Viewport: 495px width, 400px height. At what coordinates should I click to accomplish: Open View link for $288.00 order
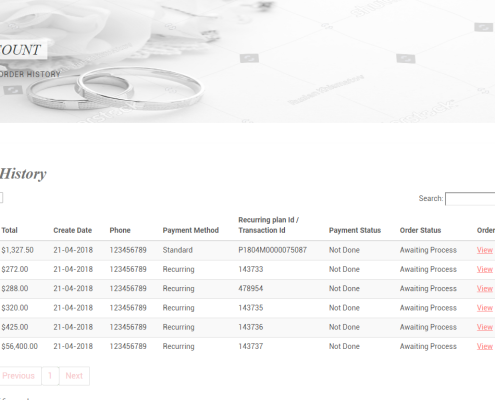[485, 289]
